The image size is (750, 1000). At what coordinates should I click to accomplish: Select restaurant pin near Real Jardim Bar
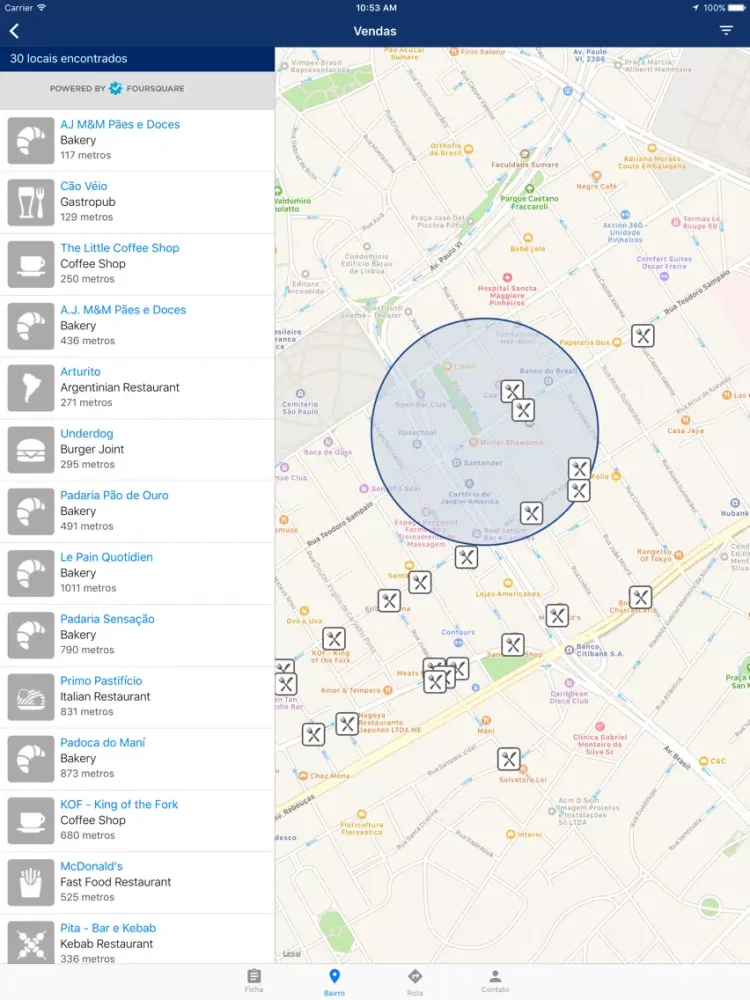531,513
